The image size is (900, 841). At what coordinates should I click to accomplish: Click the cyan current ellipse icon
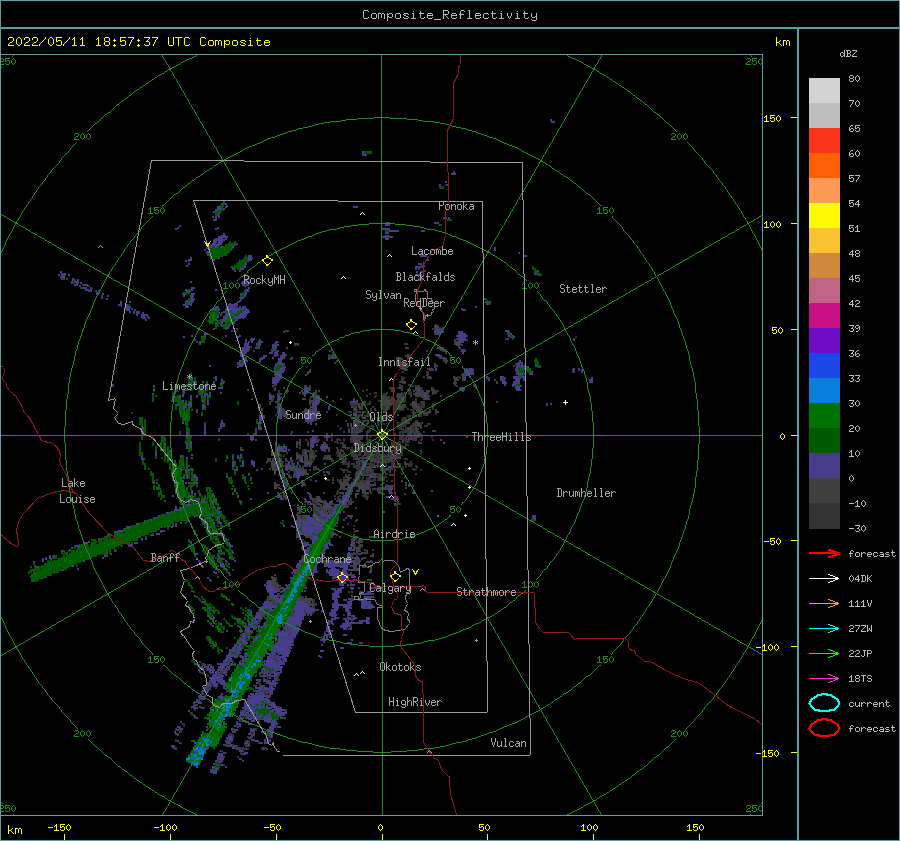click(824, 703)
